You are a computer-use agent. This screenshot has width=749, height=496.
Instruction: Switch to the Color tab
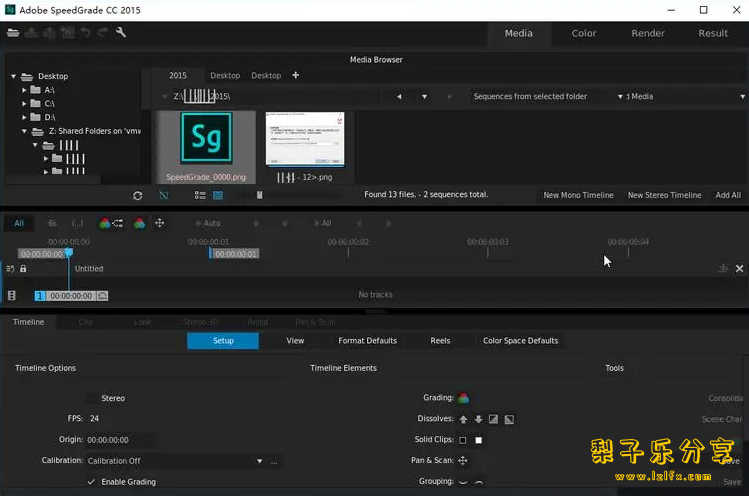pos(584,33)
